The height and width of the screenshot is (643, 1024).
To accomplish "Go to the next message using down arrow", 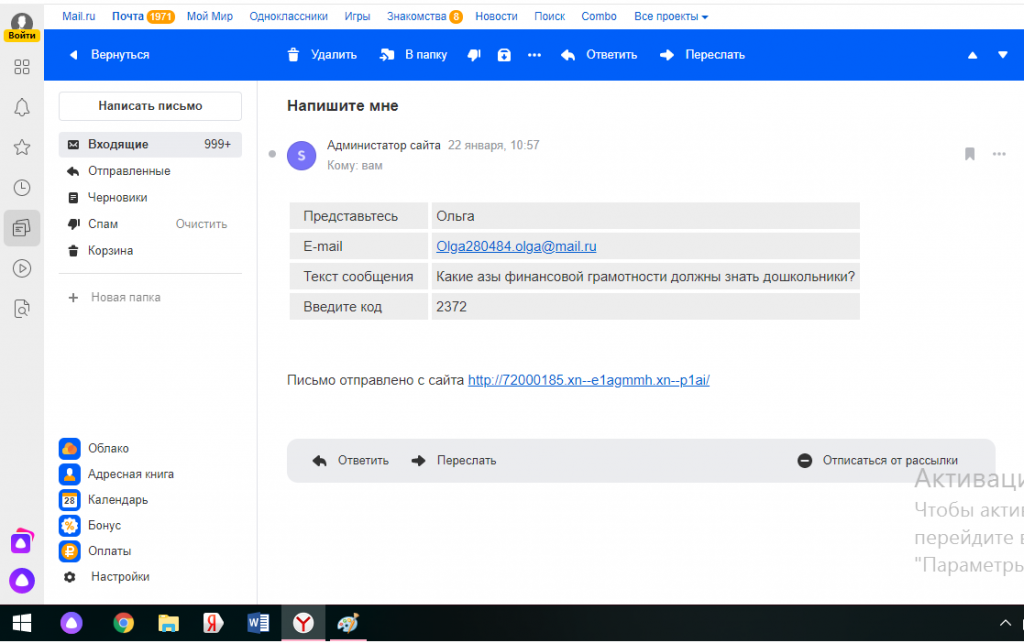I will pos(1003,55).
